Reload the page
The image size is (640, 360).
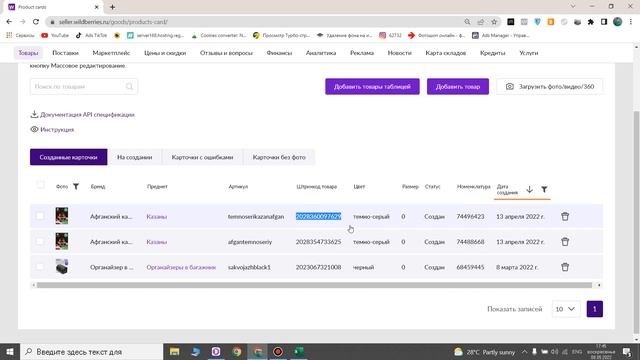coord(36,22)
